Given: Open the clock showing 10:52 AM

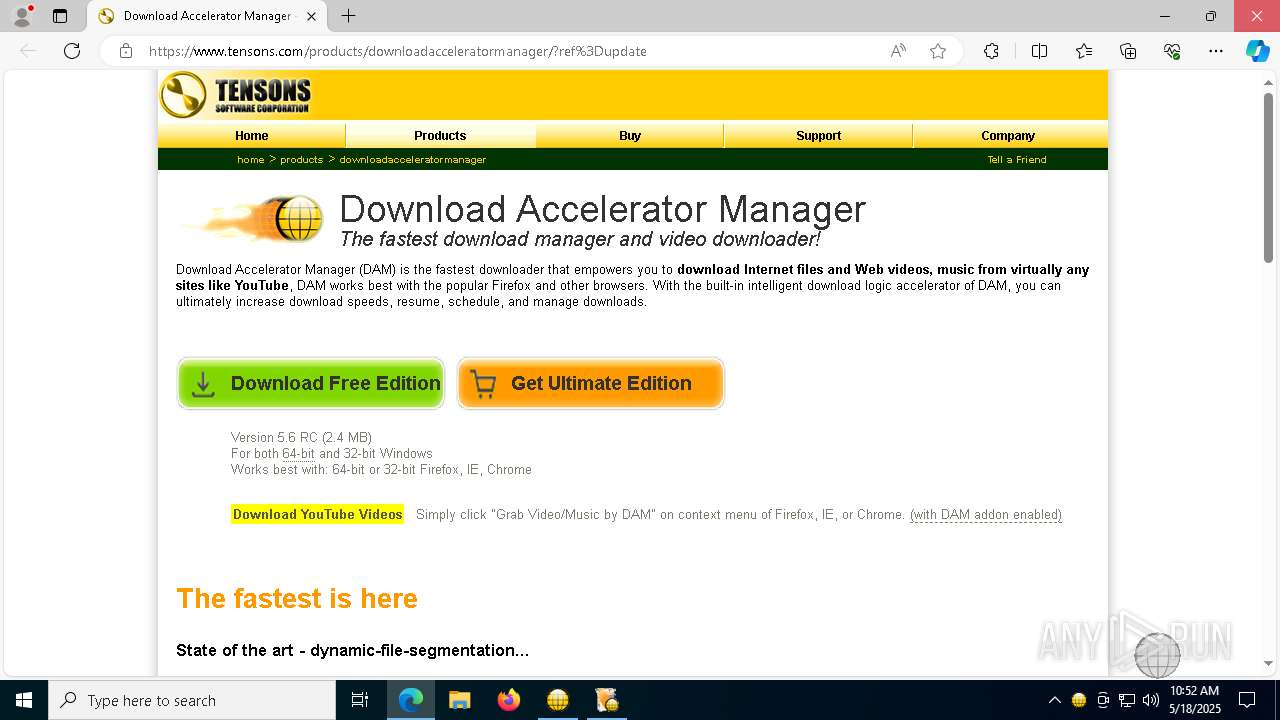Looking at the screenshot, I should (x=1195, y=700).
